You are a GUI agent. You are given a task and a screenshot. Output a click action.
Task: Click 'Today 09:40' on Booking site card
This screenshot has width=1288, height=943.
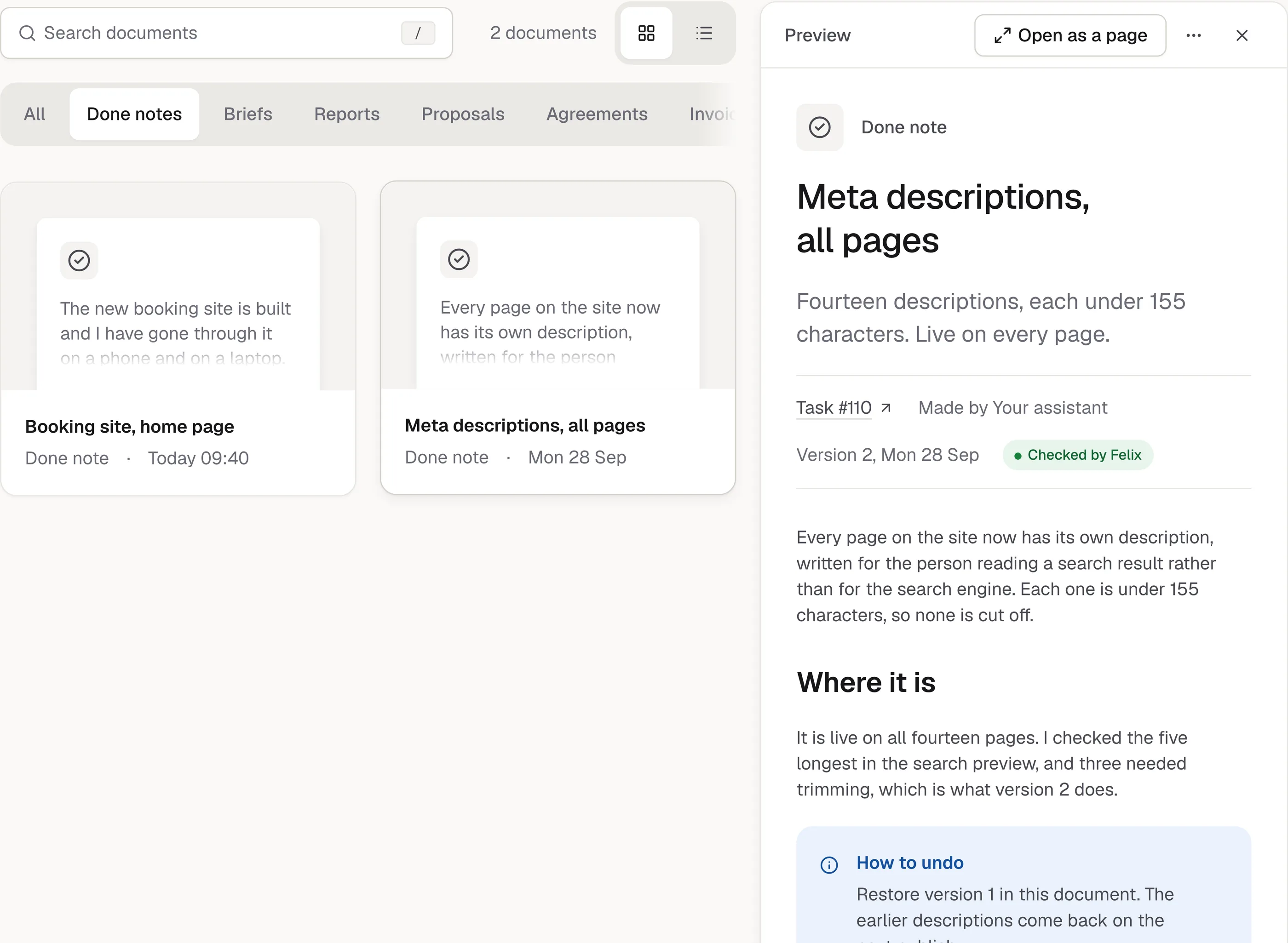[198, 458]
